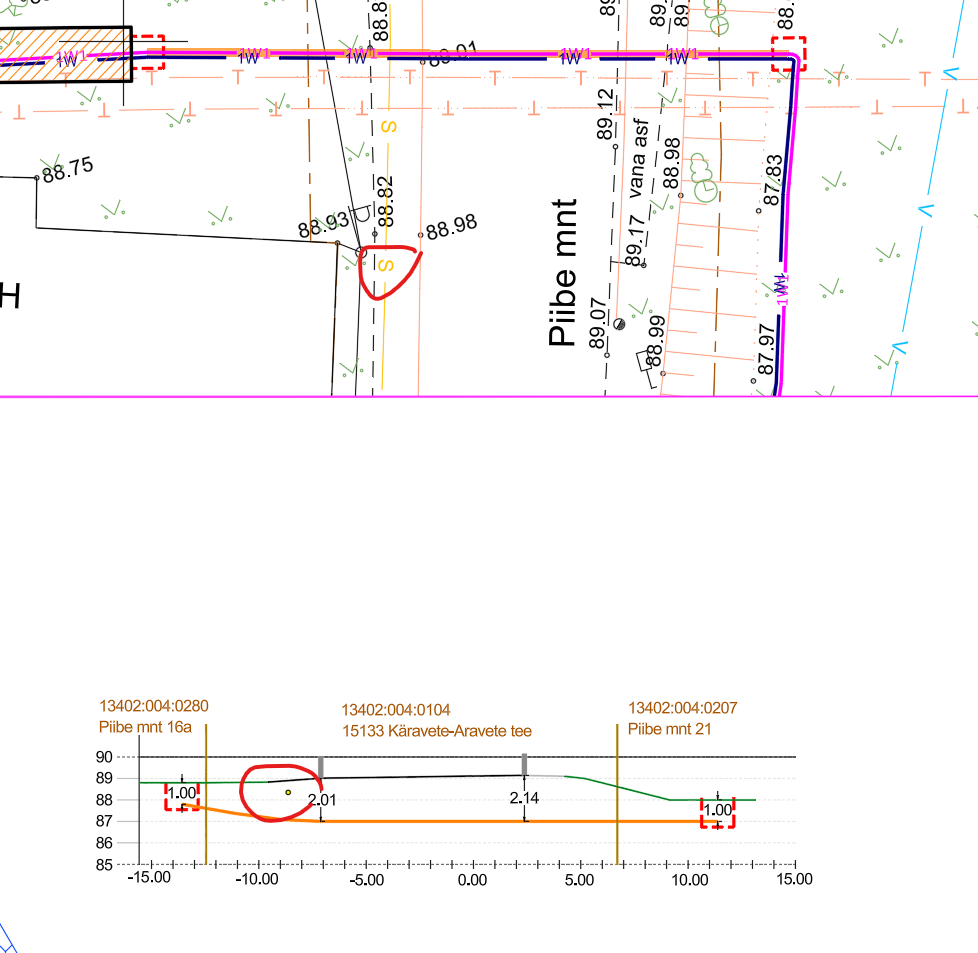Click the 2.14 depth dimension in the profile
The width and height of the screenshot is (978, 953).
pos(525,798)
